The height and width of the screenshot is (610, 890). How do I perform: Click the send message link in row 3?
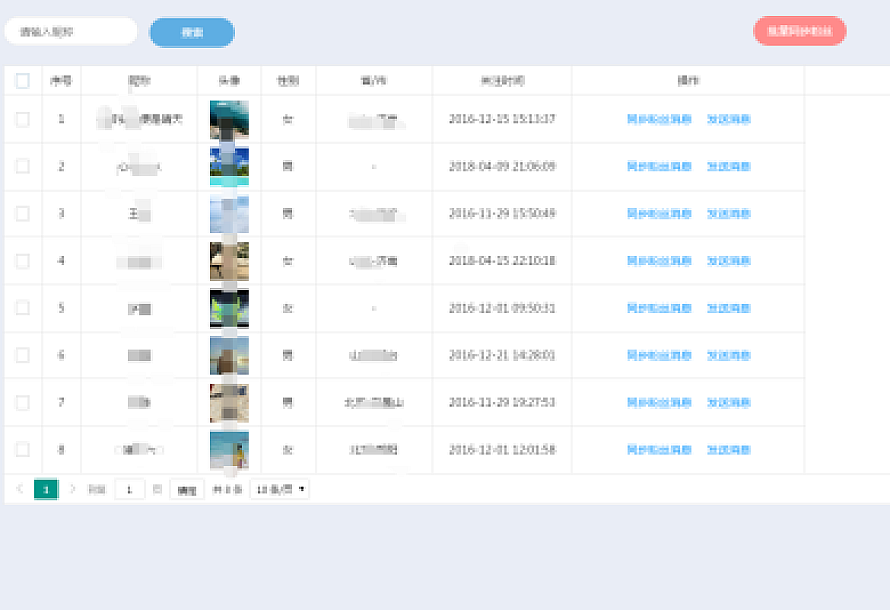[x=728, y=214]
